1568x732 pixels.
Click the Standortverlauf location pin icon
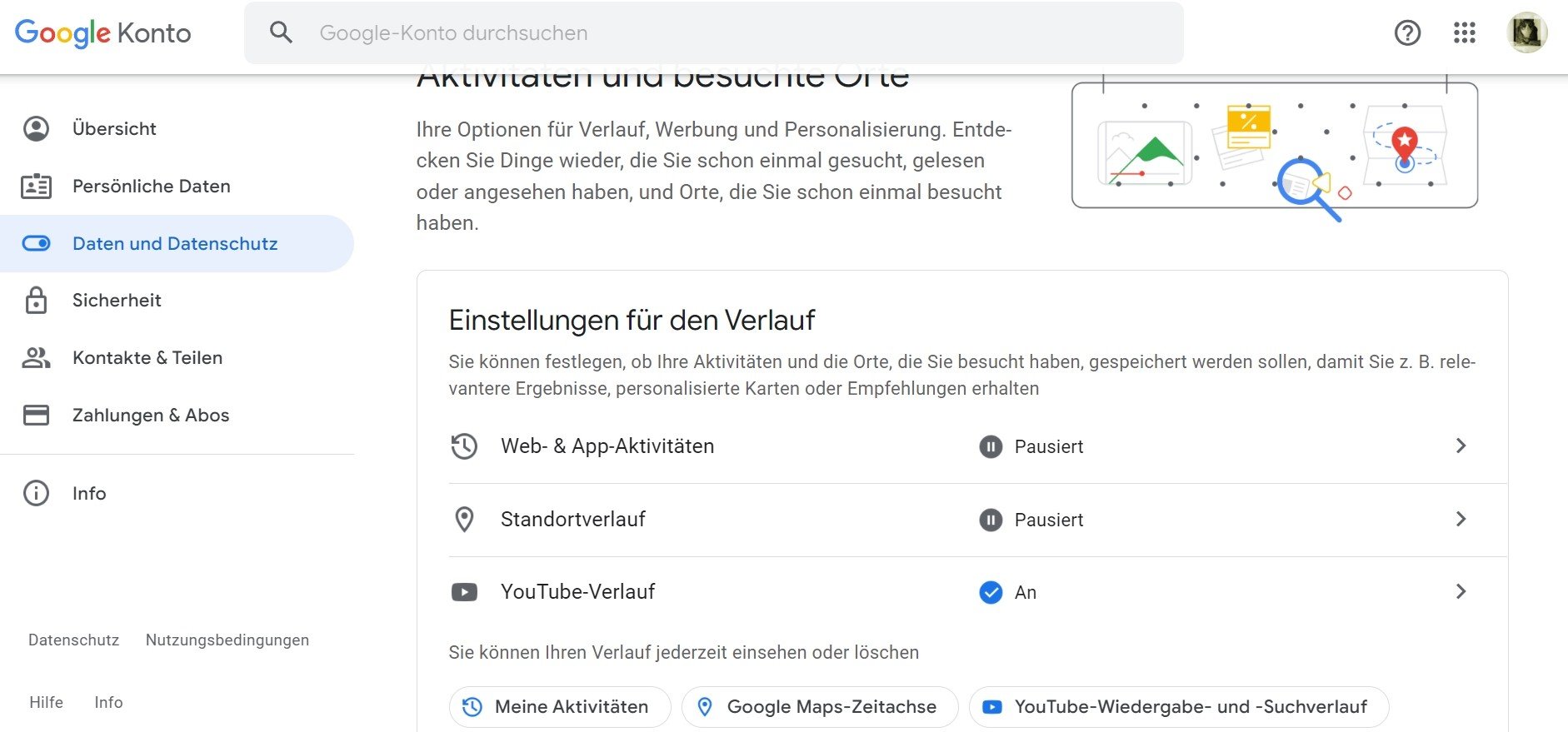[464, 520]
